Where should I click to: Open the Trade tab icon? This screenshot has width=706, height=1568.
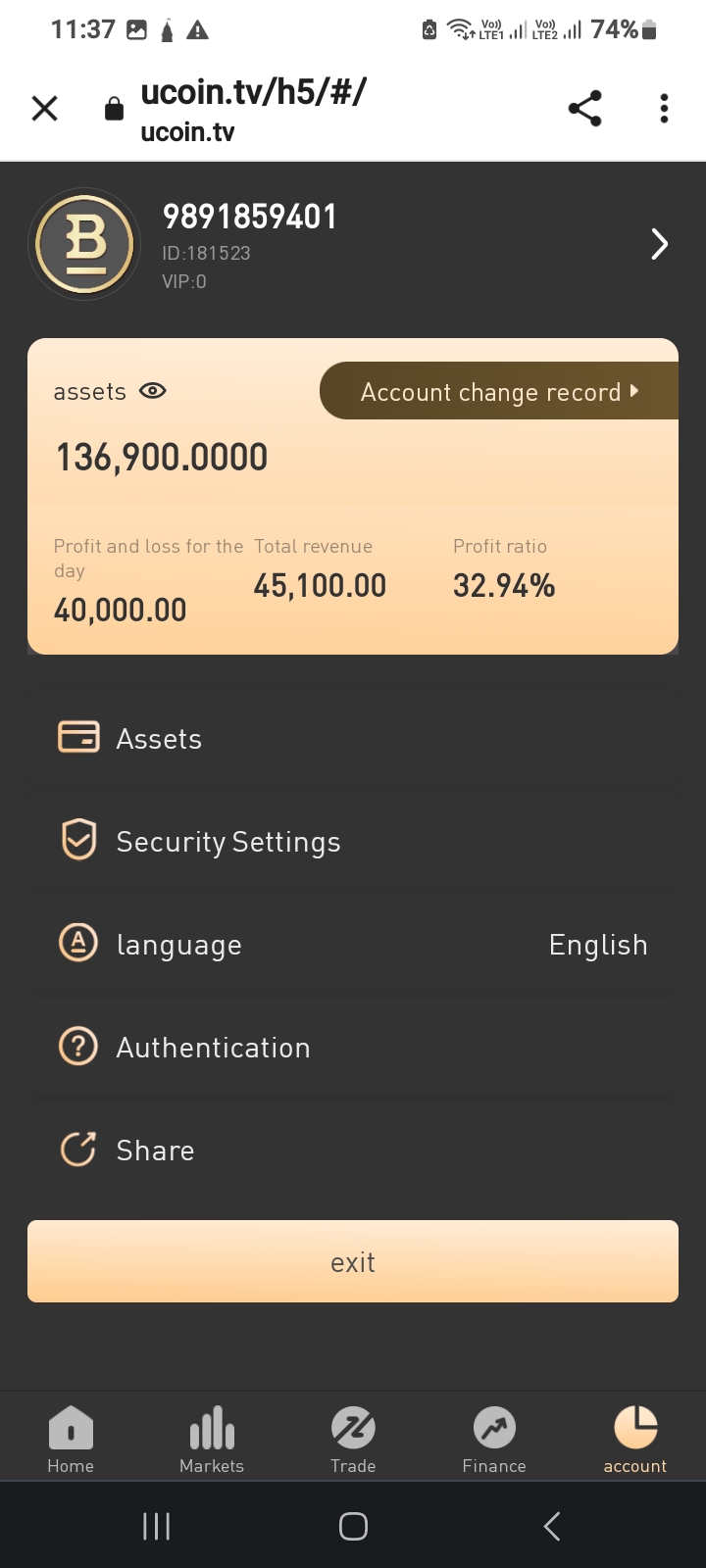pyautogui.click(x=353, y=1429)
